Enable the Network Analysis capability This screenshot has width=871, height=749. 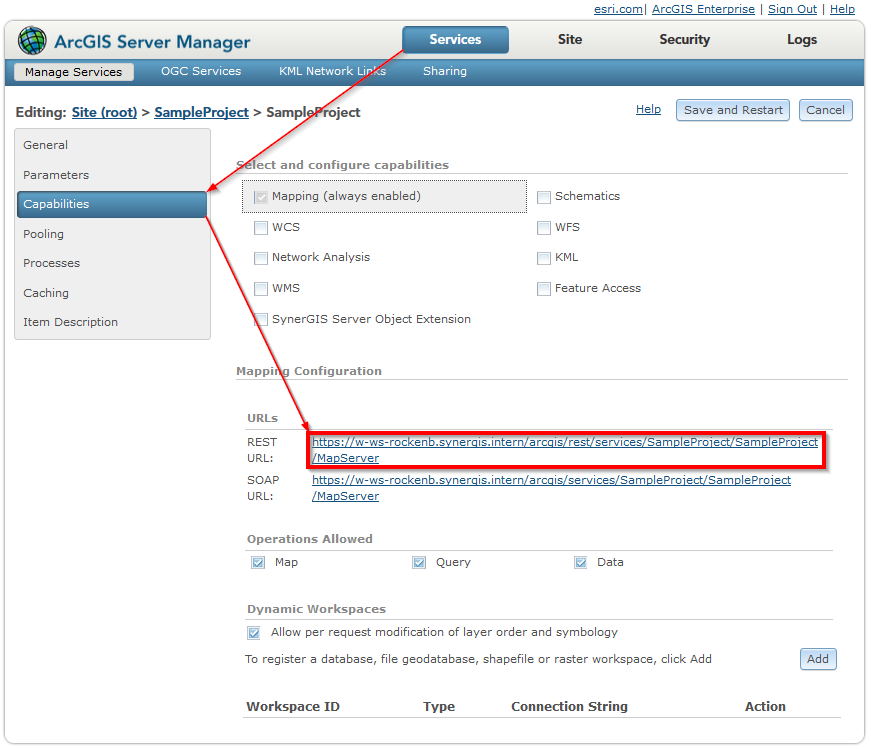point(261,257)
